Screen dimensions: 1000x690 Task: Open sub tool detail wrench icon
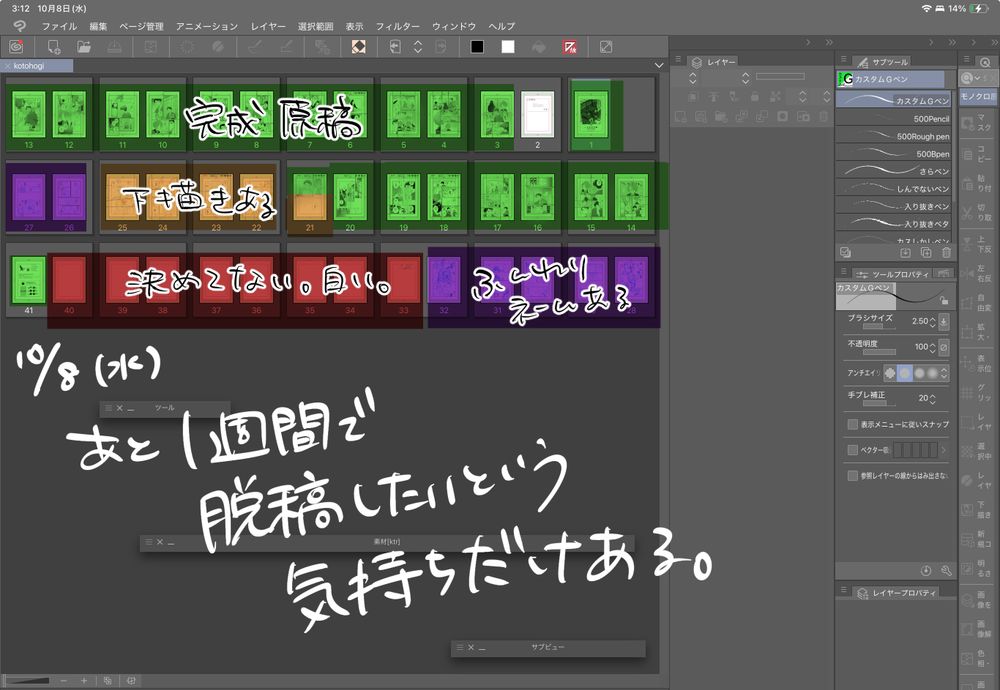pyautogui.click(x=946, y=570)
